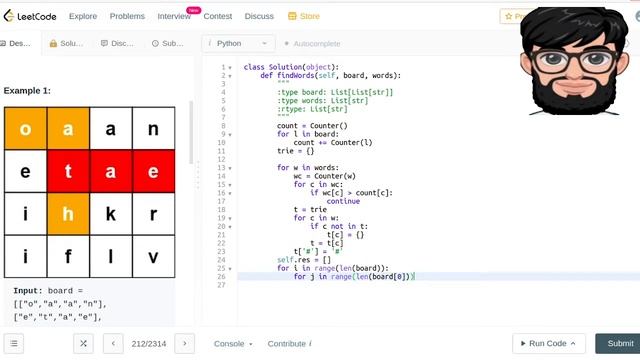Click 'self.res = []' on line 24
Screen dimensions: 640x360
304,260
